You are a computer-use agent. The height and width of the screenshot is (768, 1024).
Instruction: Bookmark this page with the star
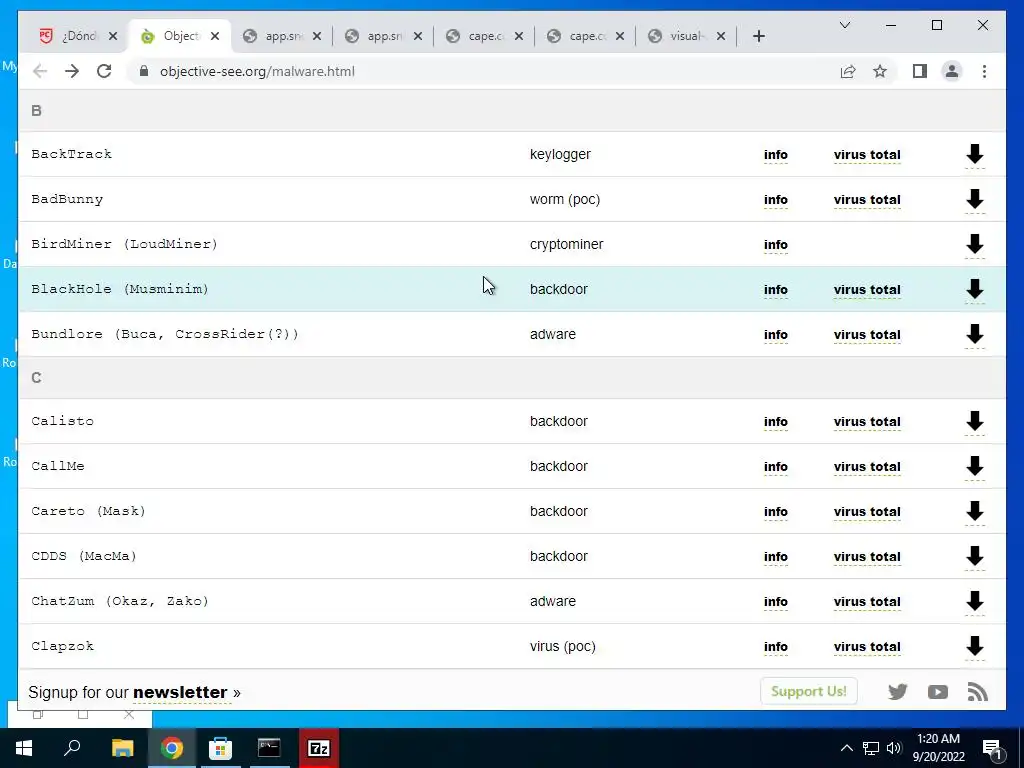pyautogui.click(x=880, y=71)
